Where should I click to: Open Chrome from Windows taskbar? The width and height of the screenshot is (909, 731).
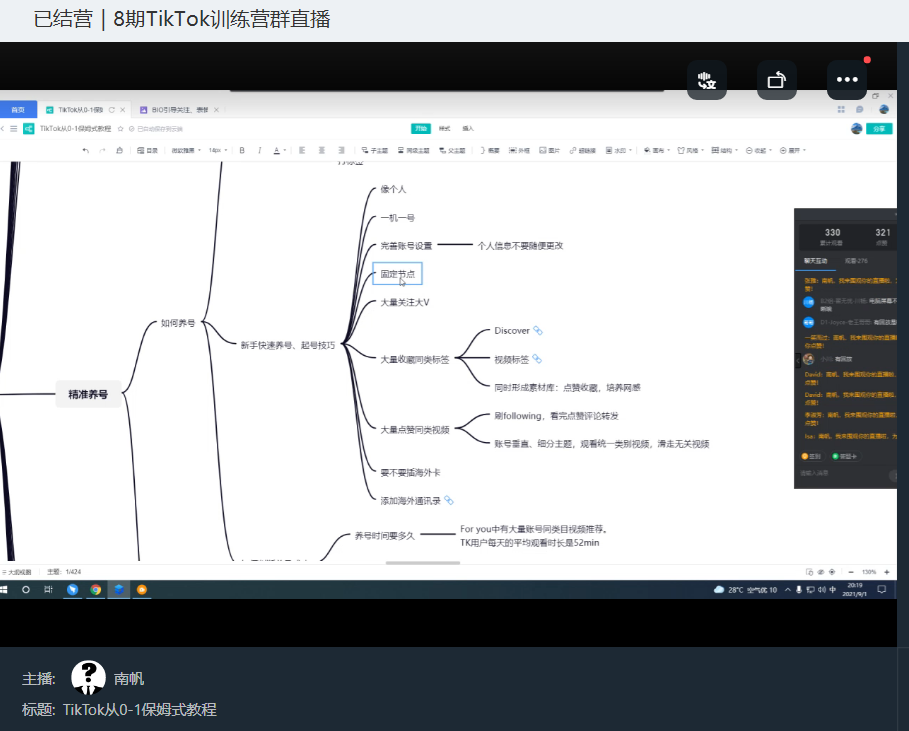(x=96, y=590)
